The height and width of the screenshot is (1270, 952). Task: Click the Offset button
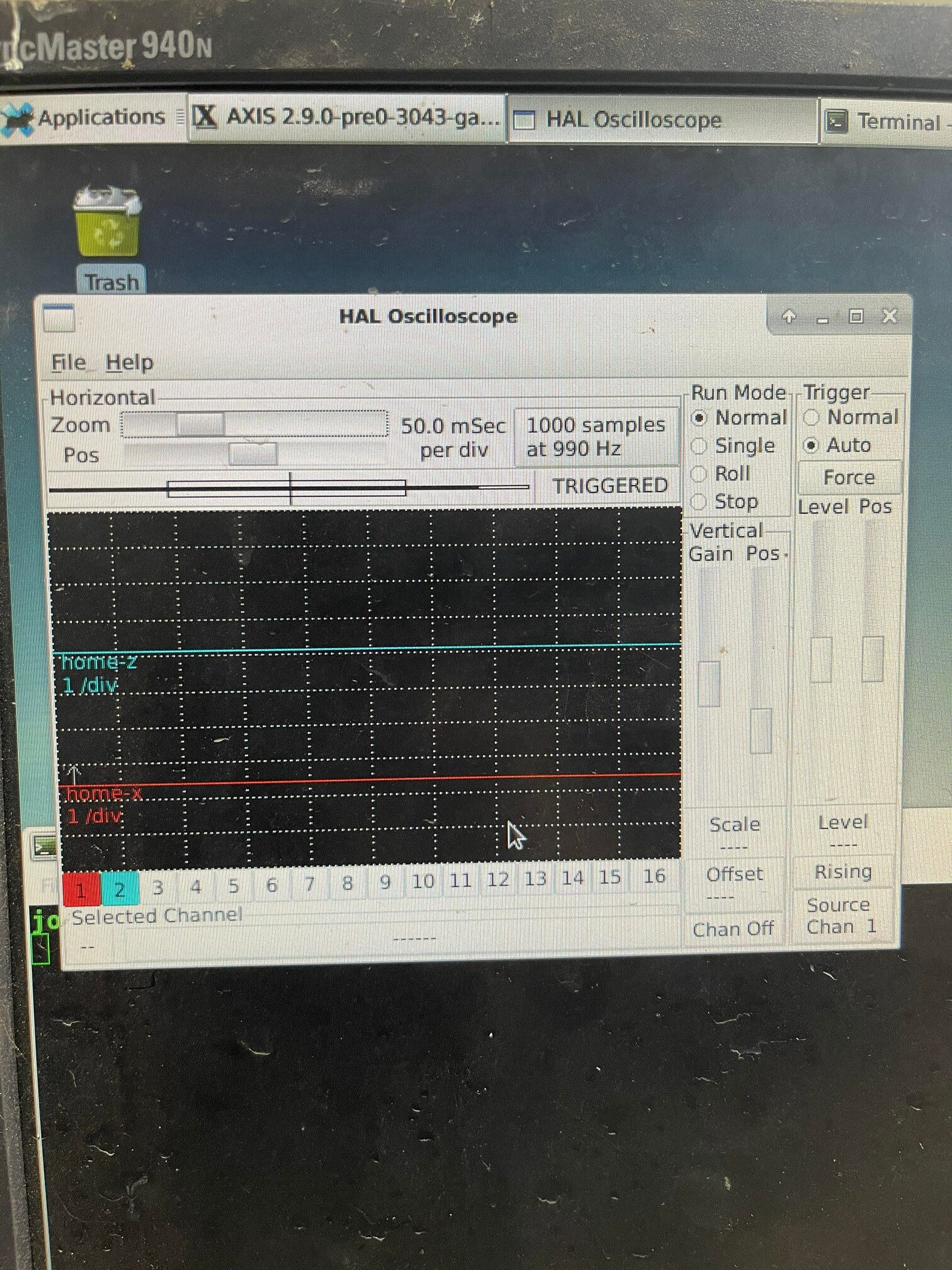click(x=735, y=882)
